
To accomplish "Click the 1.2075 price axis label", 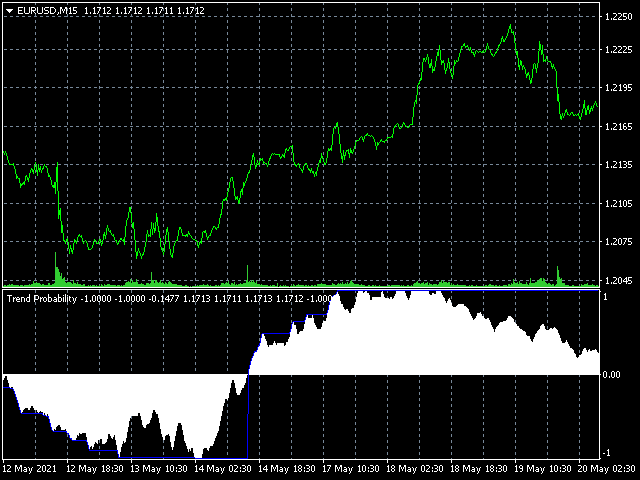I will 619,241.
